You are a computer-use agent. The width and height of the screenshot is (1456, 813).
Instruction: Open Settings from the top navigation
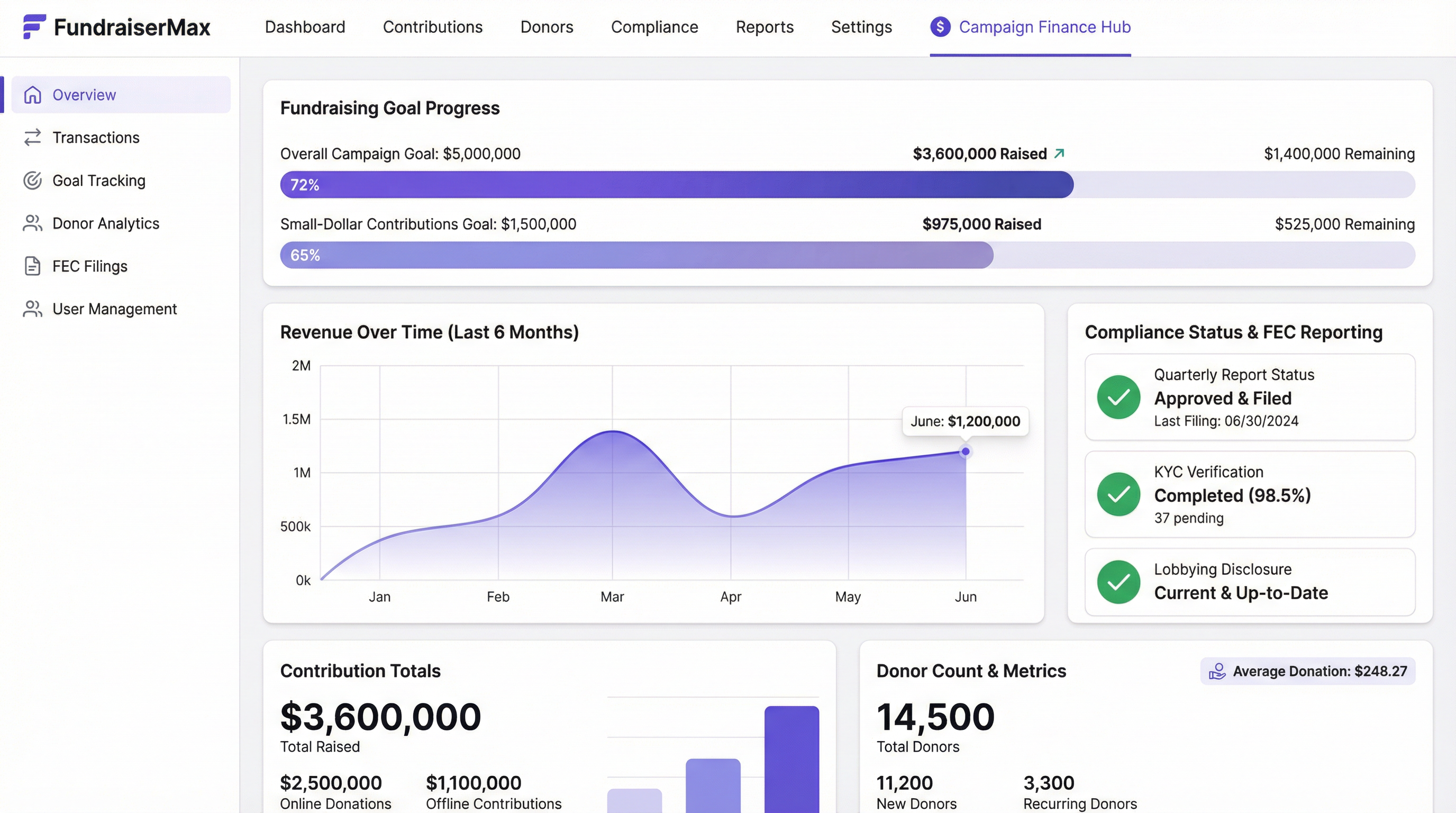[861, 26]
